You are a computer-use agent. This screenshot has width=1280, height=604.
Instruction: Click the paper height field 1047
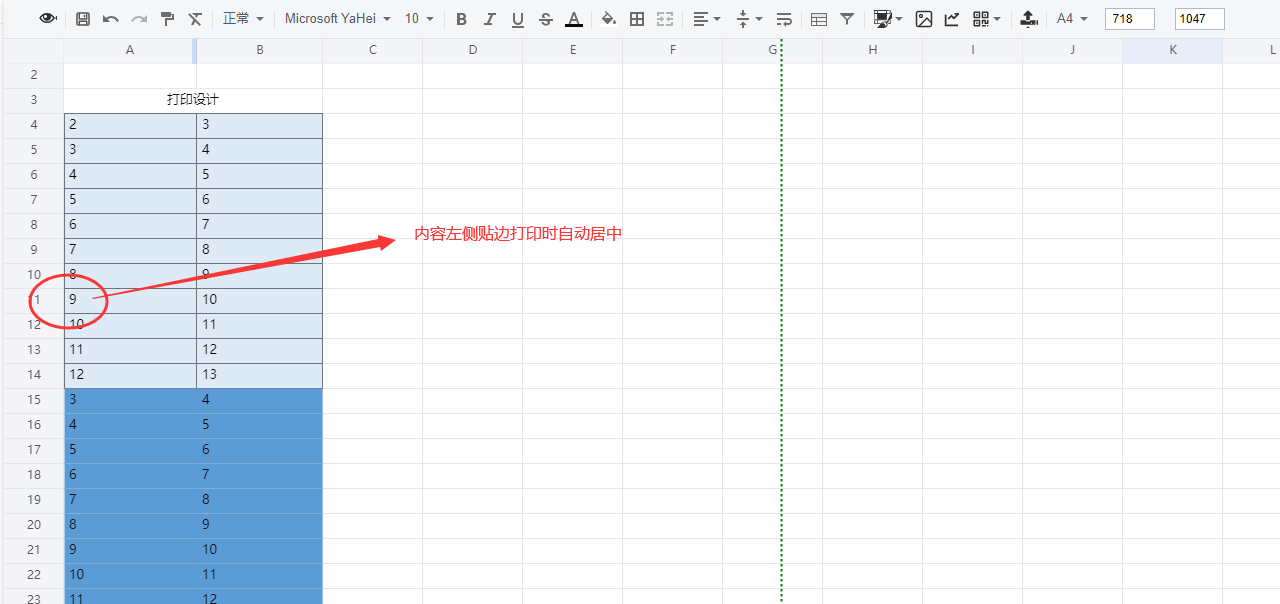click(1200, 19)
